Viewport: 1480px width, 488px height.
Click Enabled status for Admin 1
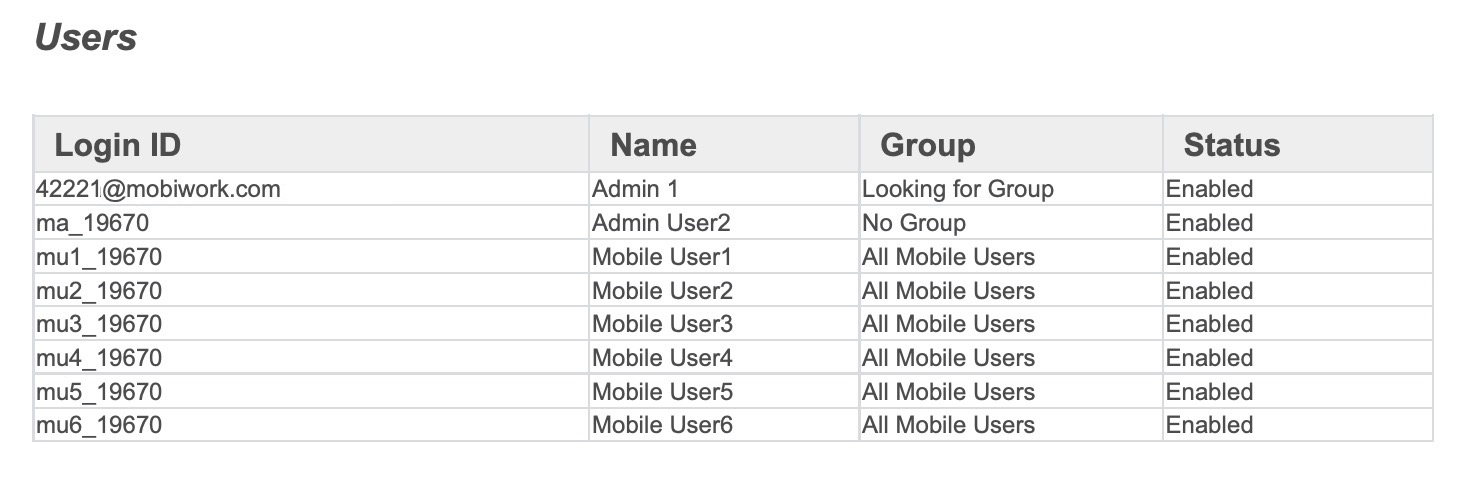pyautogui.click(x=1209, y=189)
